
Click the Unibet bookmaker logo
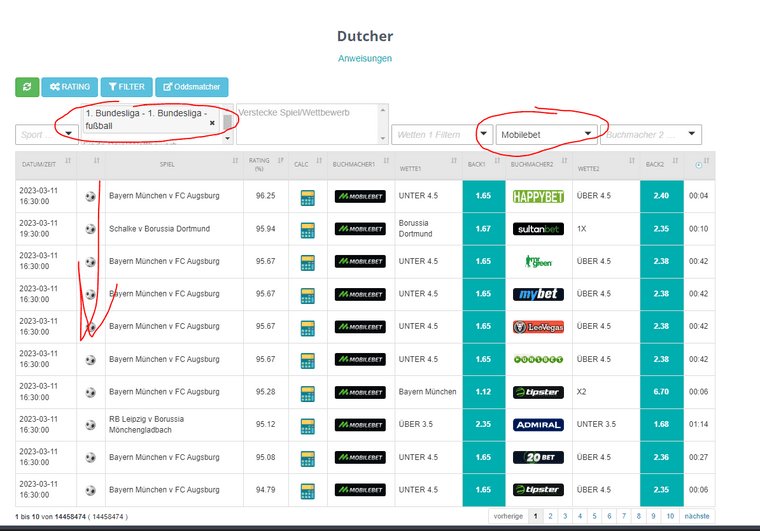pyautogui.click(x=538, y=359)
